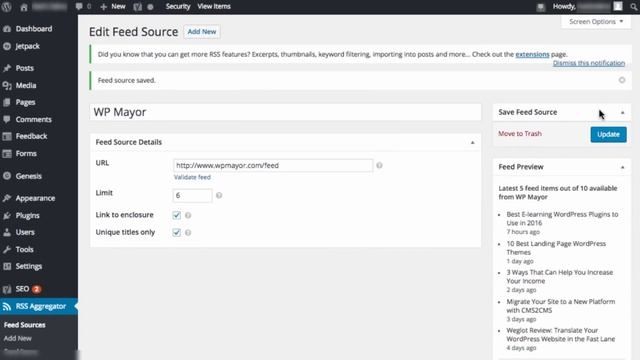Open 10 Best Landing Page WordPress Themes item
The width and height of the screenshot is (640, 360).
click(x=556, y=248)
